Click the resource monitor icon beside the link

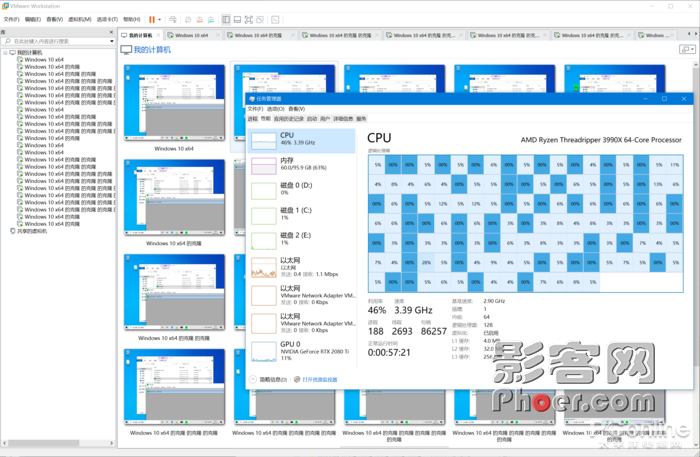[x=297, y=379]
